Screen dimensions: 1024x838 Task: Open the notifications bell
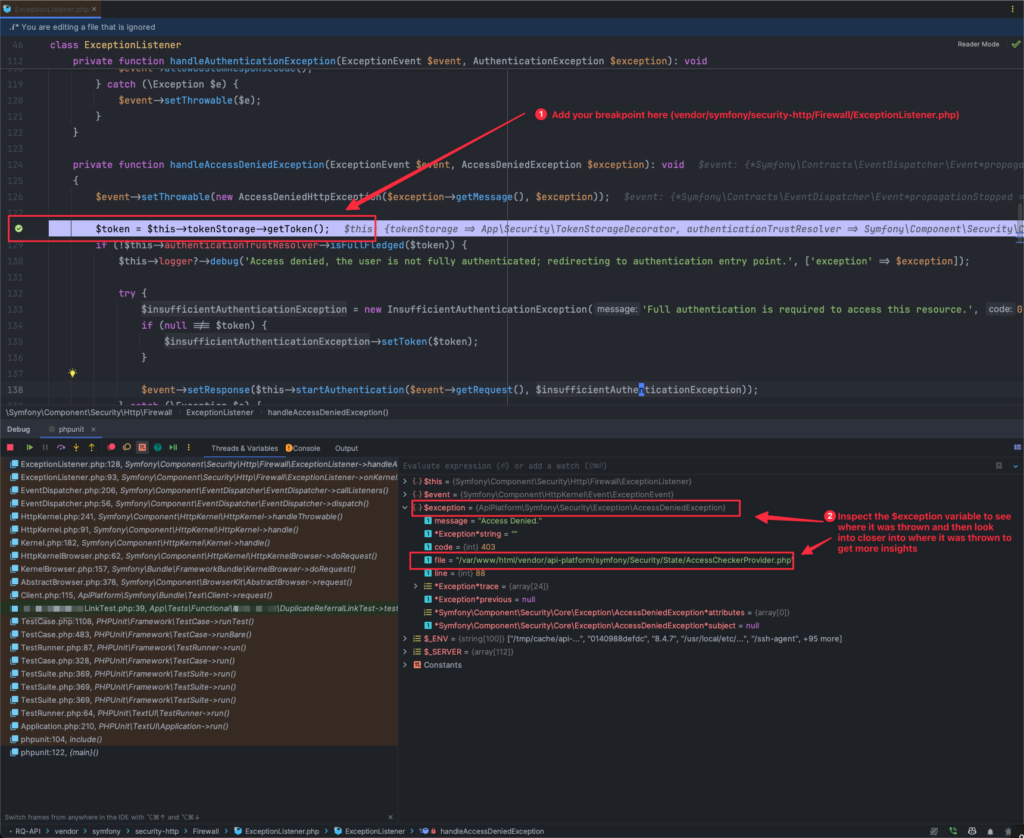point(991,831)
